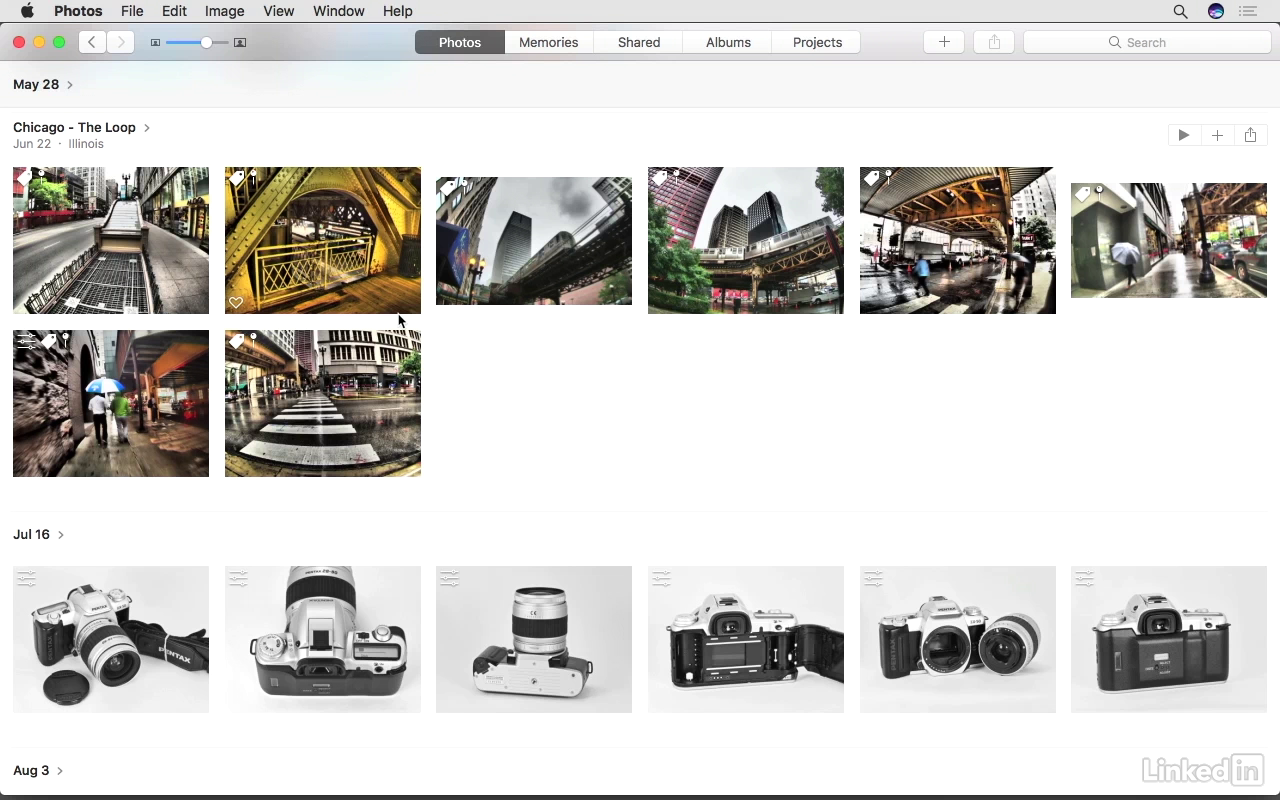The image size is (1280, 800).
Task: Select the open-back camera thumbnail
Action: (x=746, y=639)
